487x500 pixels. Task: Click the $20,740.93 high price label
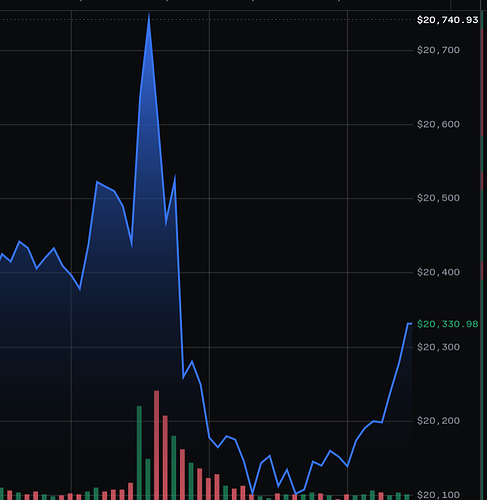click(447, 20)
